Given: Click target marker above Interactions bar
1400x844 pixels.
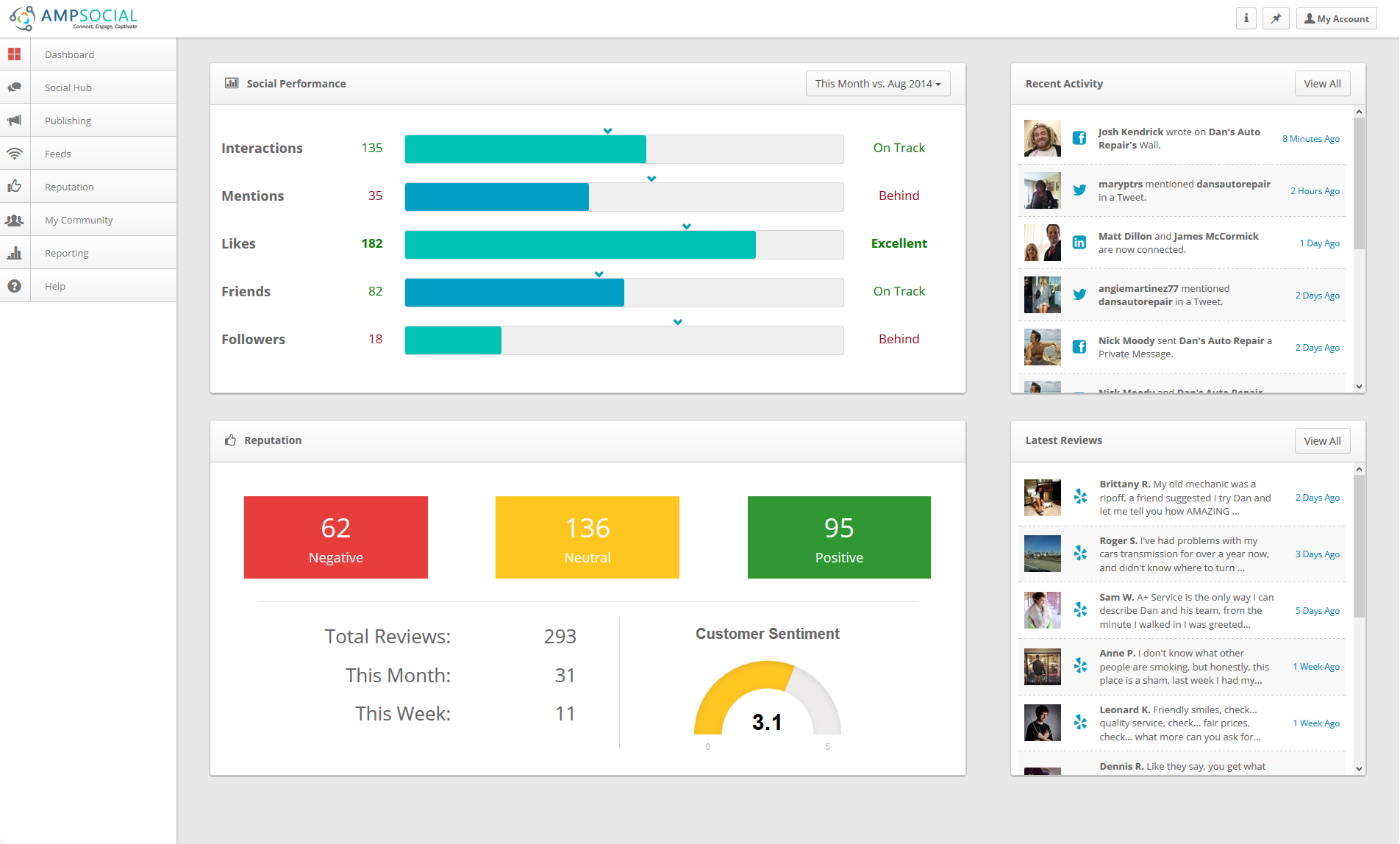Looking at the screenshot, I should pyautogui.click(x=608, y=131).
